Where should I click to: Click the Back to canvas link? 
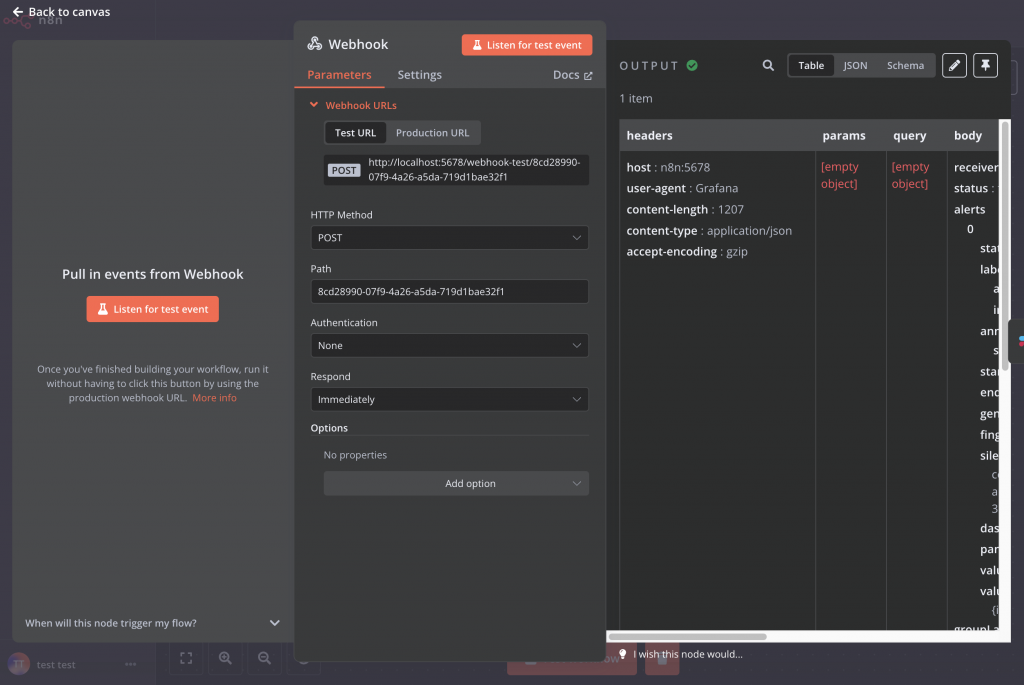(x=61, y=12)
